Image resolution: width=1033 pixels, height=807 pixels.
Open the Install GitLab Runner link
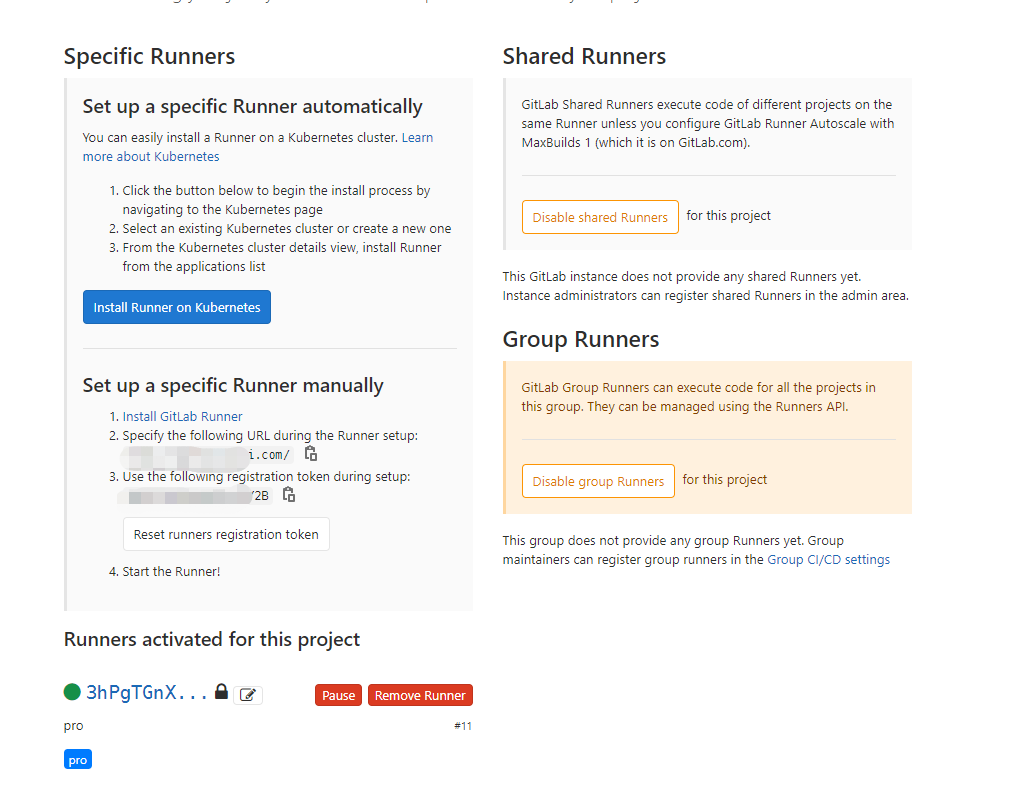[x=182, y=416]
